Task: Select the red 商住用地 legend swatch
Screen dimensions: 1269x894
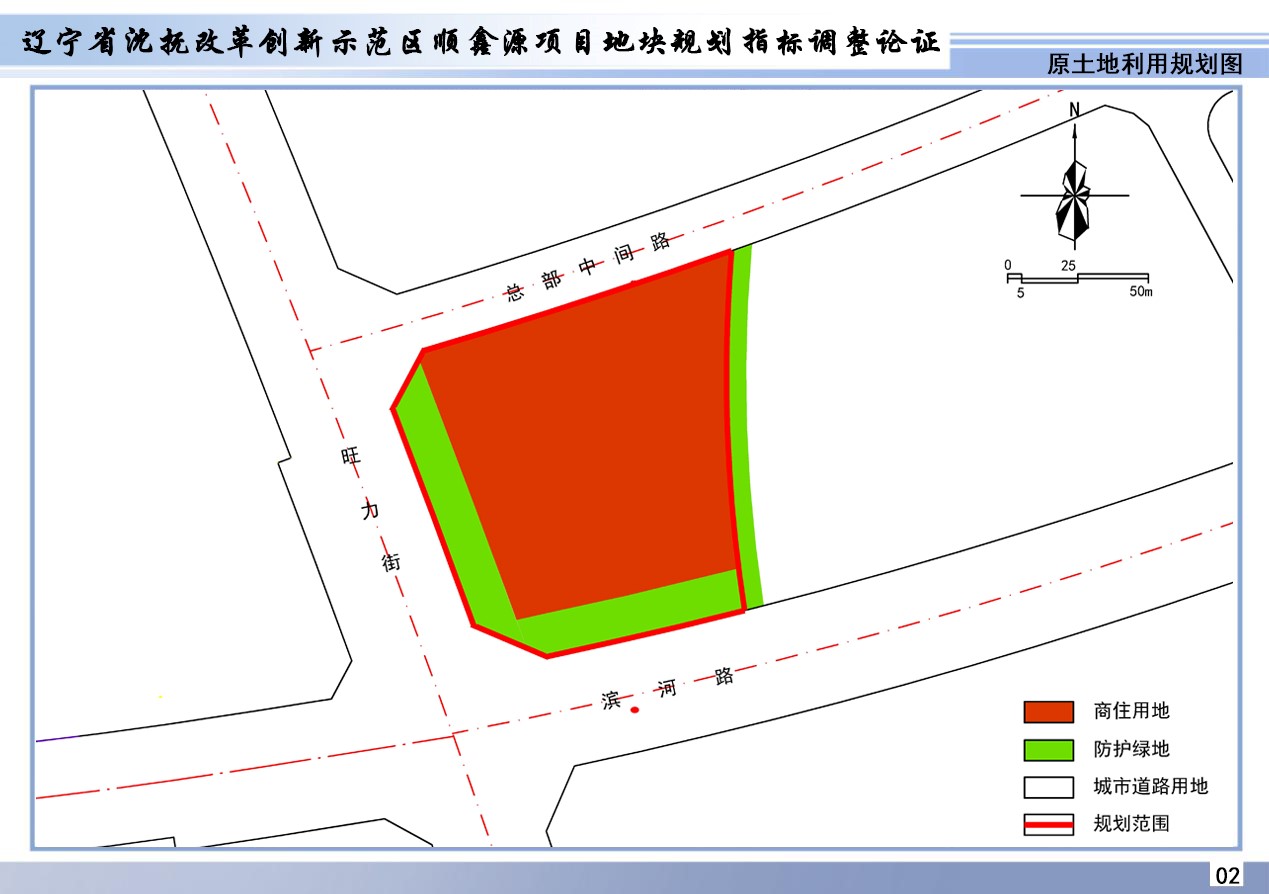Action: pyautogui.click(x=1048, y=712)
